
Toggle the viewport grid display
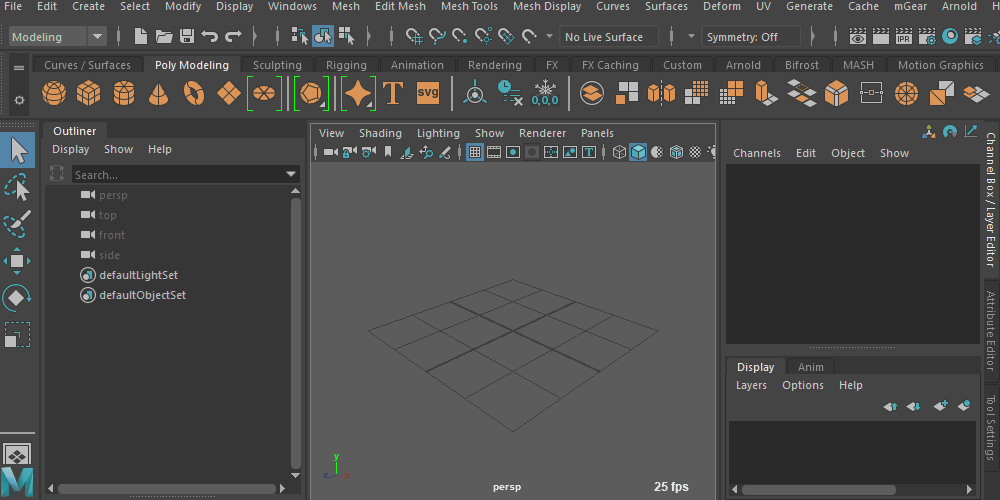coord(475,153)
